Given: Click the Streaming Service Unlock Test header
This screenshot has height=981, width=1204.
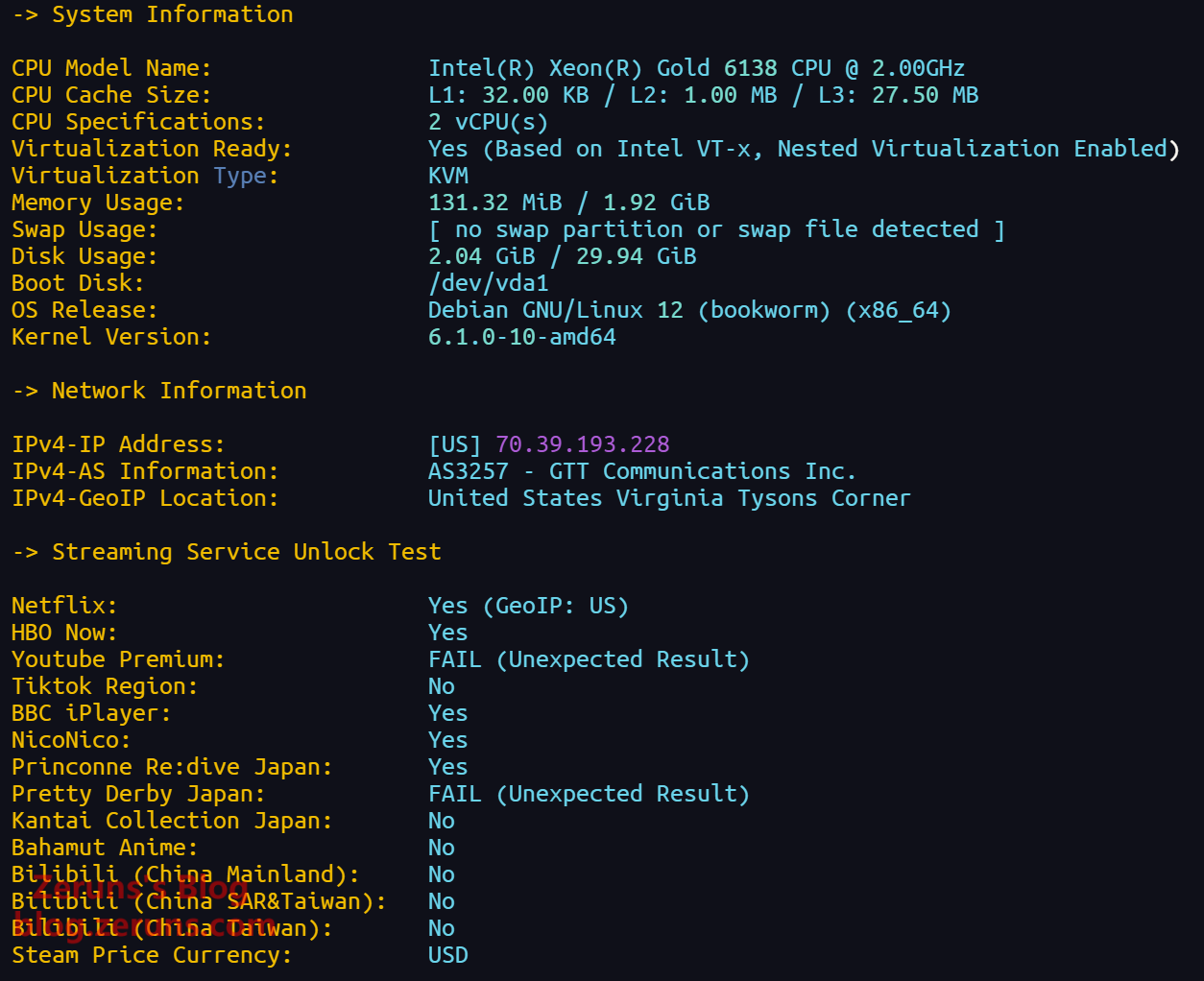Looking at the screenshot, I should click(x=246, y=552).
